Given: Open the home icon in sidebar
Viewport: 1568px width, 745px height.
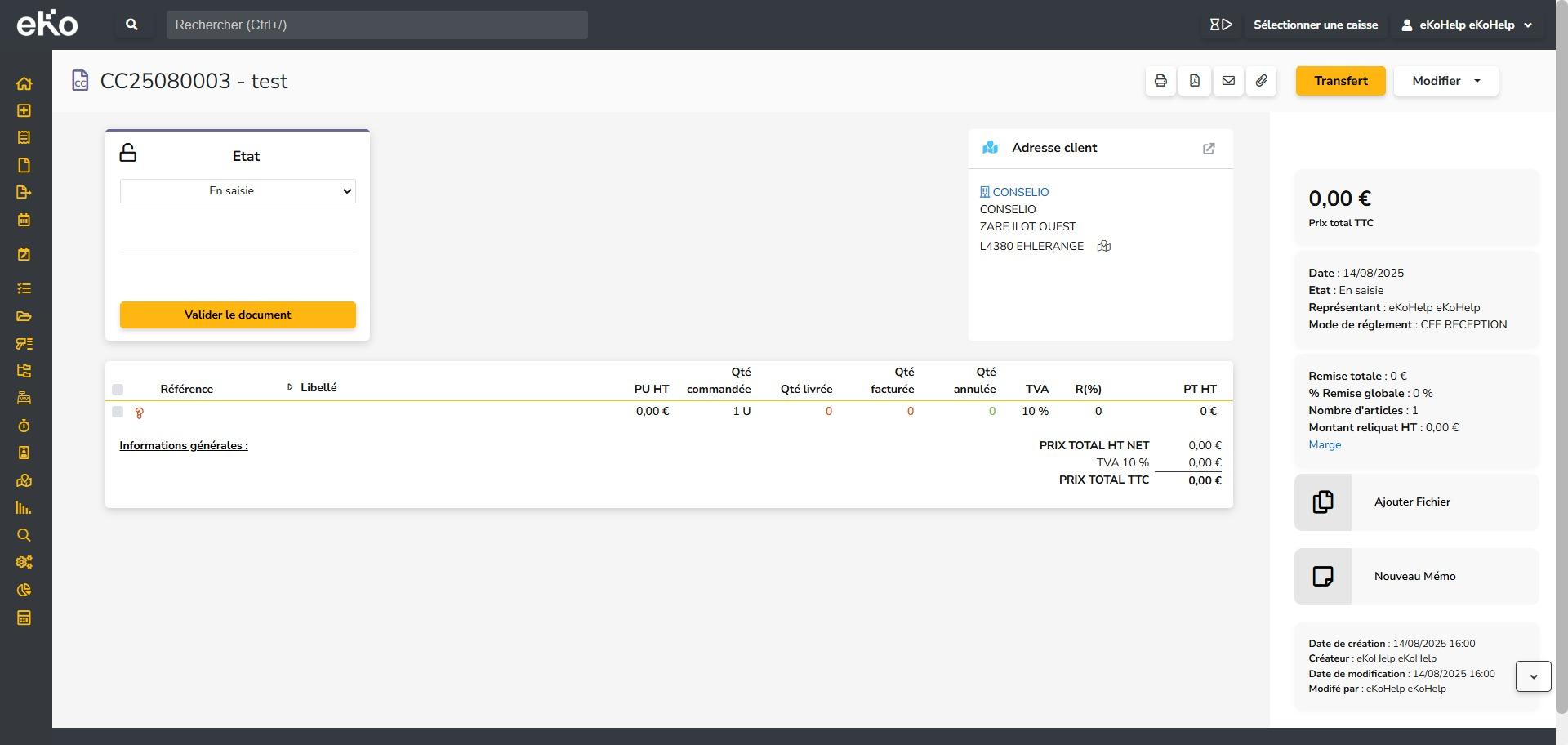Looking at the screenshot, I should pyautogui.click(x=24, y=83).
